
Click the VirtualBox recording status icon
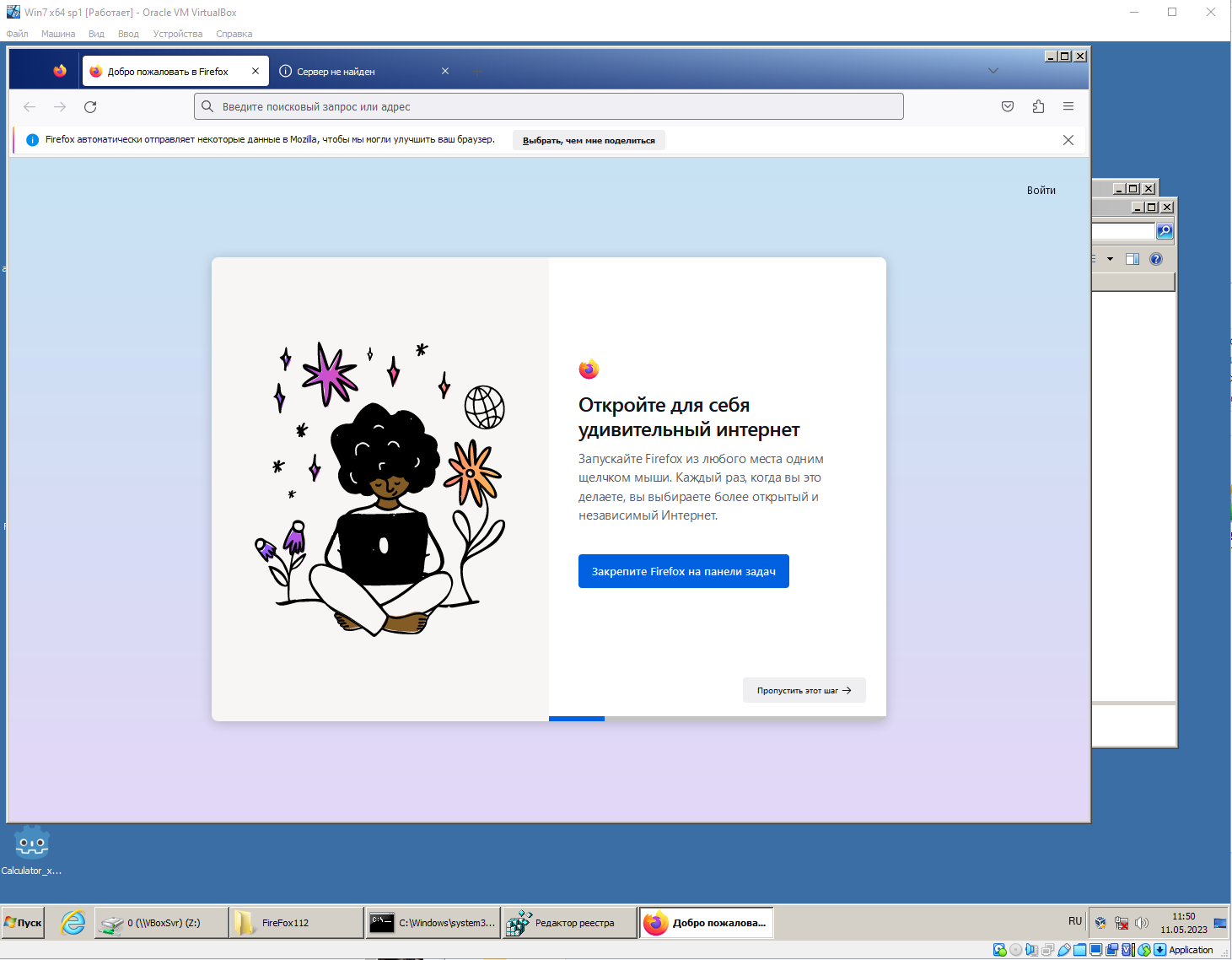pos(1112,950)
